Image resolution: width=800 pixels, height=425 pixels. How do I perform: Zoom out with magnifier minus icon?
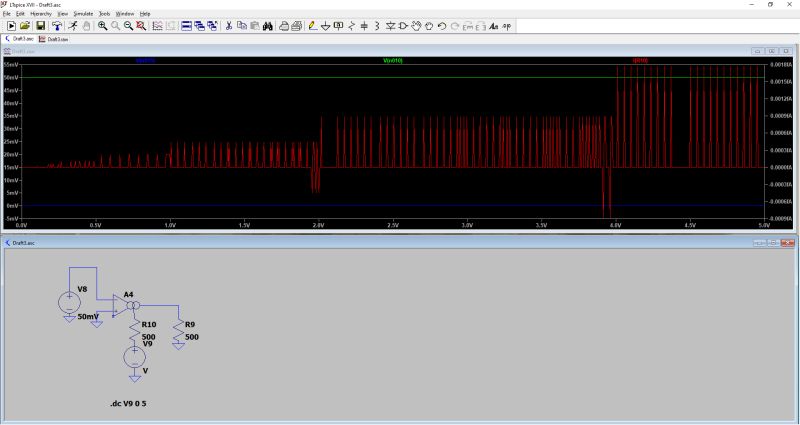click(x=128, y=26)
